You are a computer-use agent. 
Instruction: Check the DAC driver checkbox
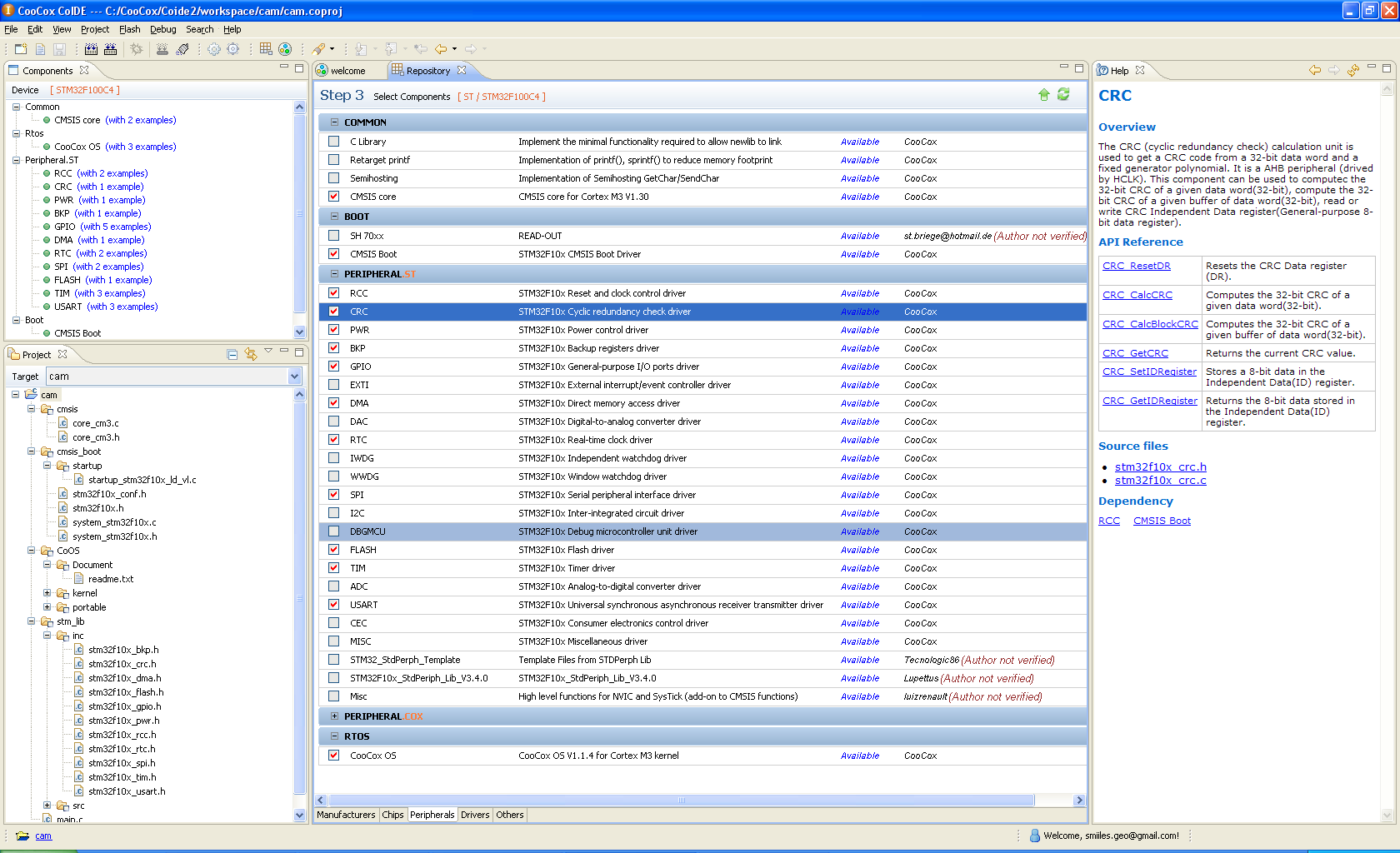pyautogui.click(x=334, y=422)
